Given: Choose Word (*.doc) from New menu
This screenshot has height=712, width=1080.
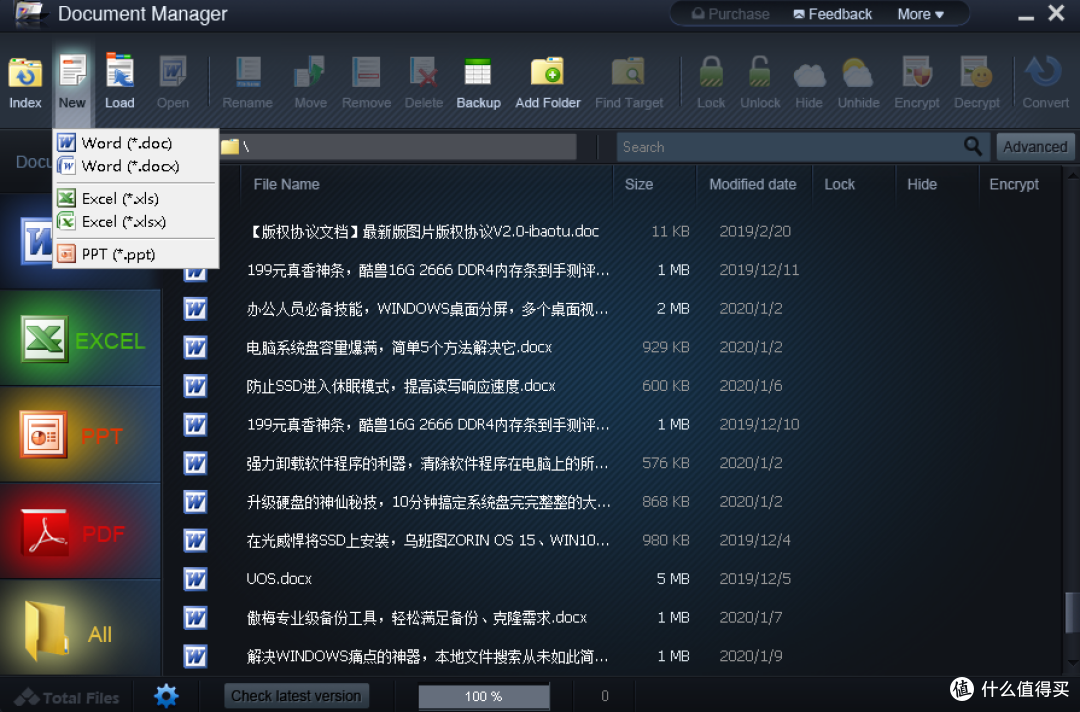Looking at the screenshot, I should pos(136,143).
